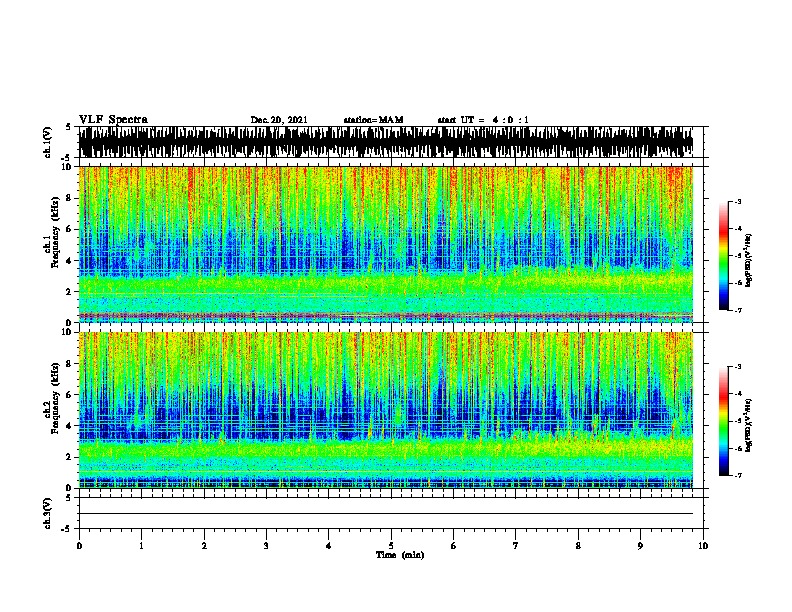The height and width of the screenshot is (612, 792).
Task: Click the "VLF Spectra" title text
Action: (x=113, y=119)
